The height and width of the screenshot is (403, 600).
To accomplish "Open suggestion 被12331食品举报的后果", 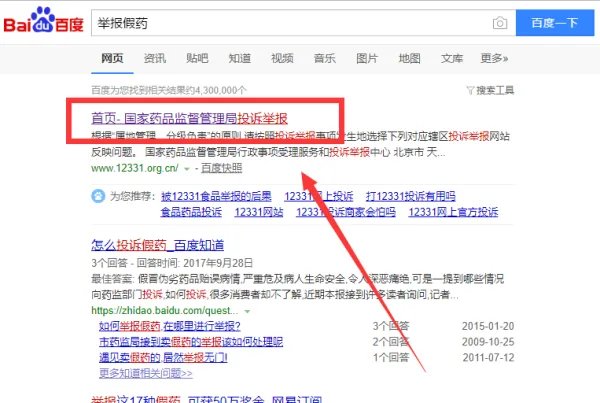I will click(216, 196).
